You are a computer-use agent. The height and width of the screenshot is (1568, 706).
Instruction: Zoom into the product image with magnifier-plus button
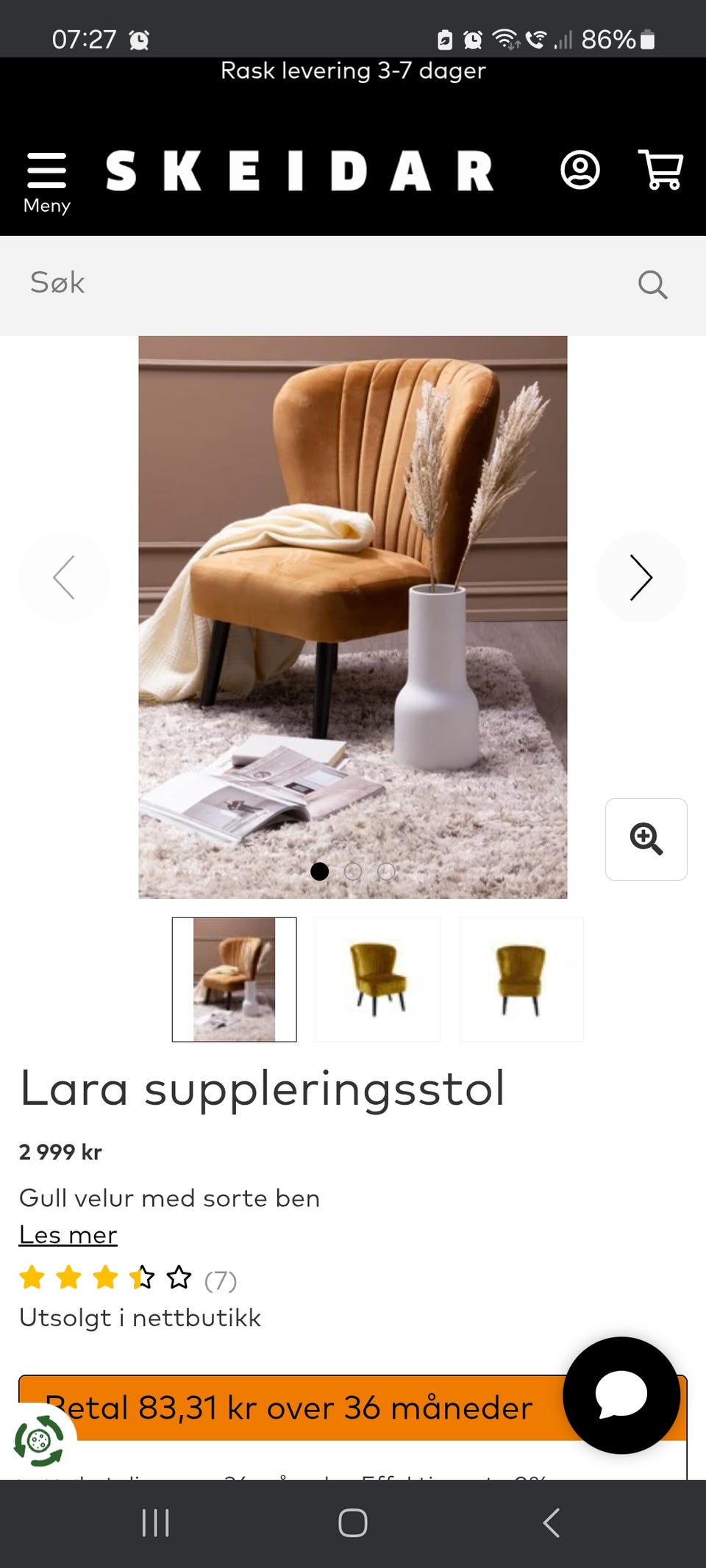pyautogui.click(x=646, y=839)
